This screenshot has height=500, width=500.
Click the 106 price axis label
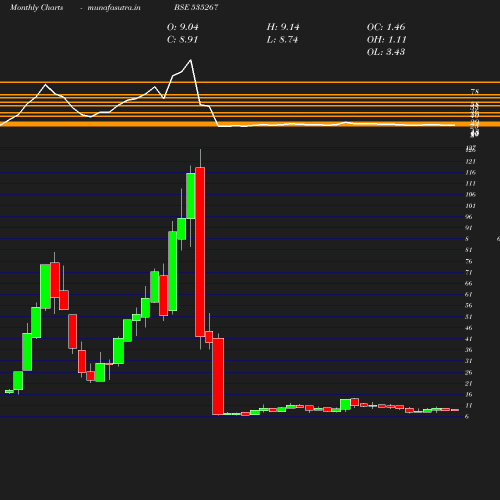470,195
